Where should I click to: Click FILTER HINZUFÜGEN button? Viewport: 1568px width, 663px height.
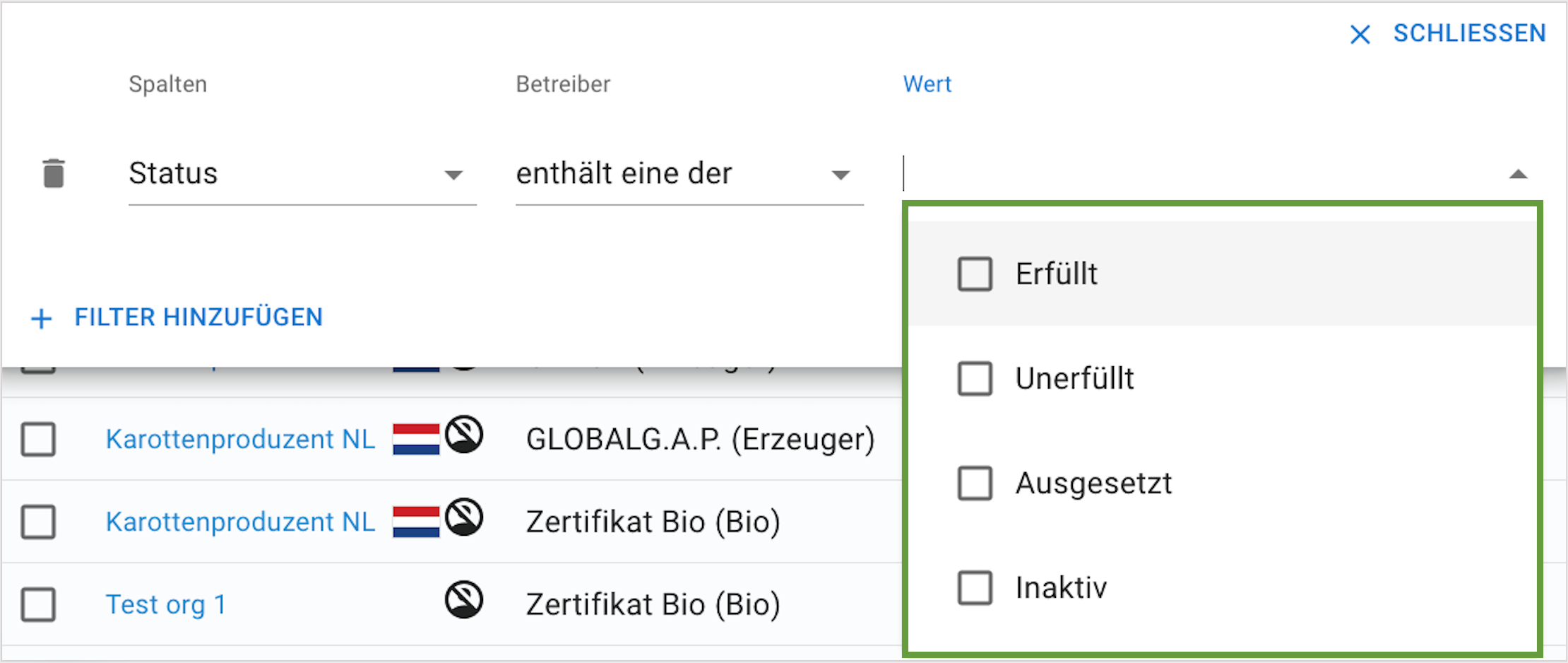coord(177,317)
